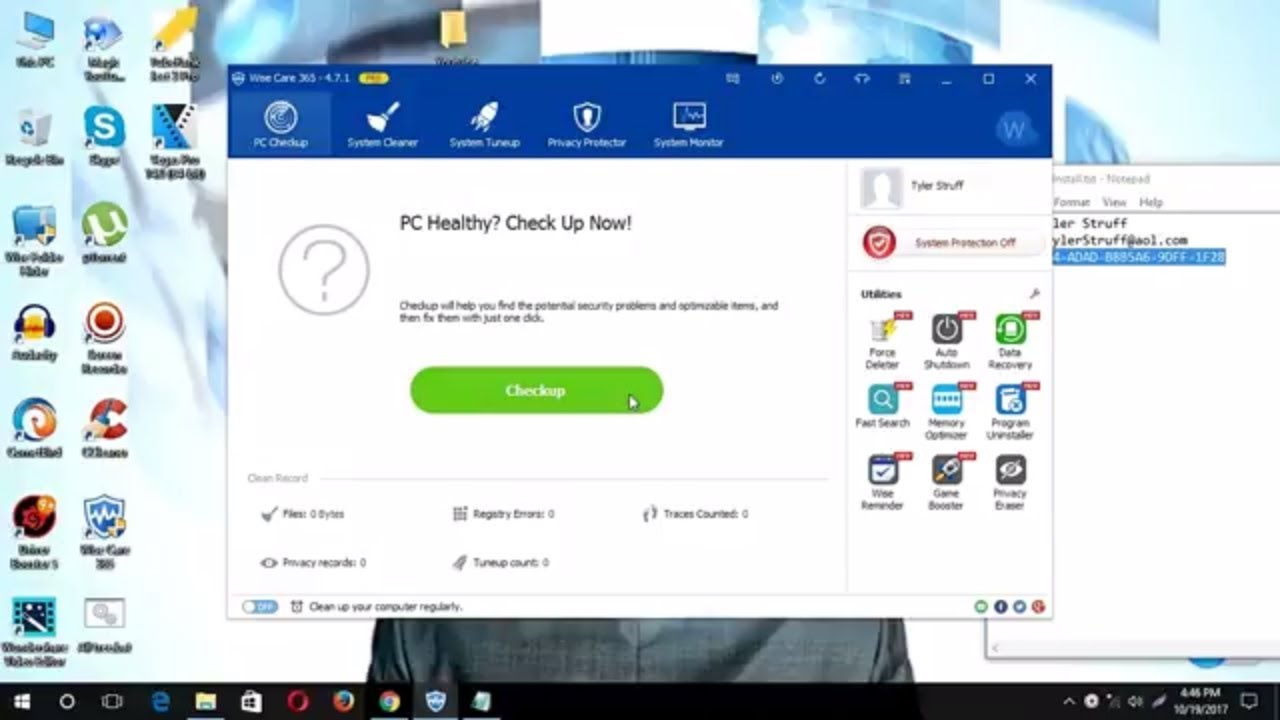
Task: Open the Twitter icon in footer
Action: pos(1019,607)
